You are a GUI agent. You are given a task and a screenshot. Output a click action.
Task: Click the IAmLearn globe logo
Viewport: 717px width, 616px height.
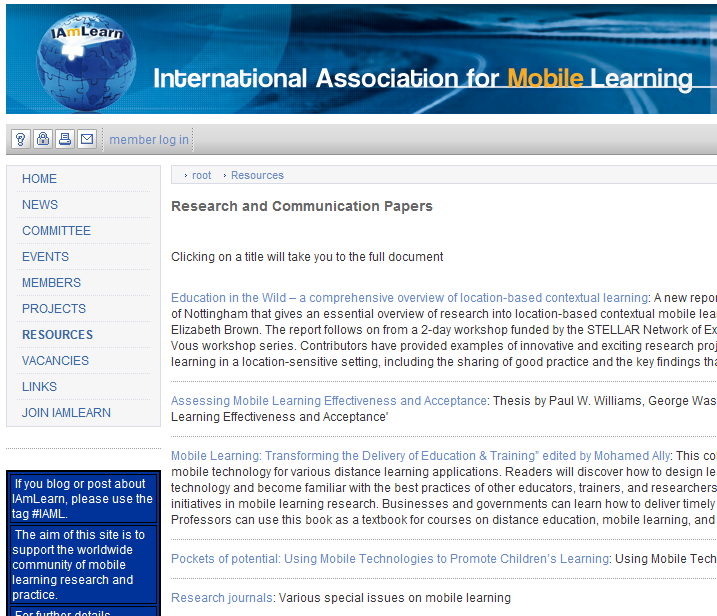(x=86, y=62)
